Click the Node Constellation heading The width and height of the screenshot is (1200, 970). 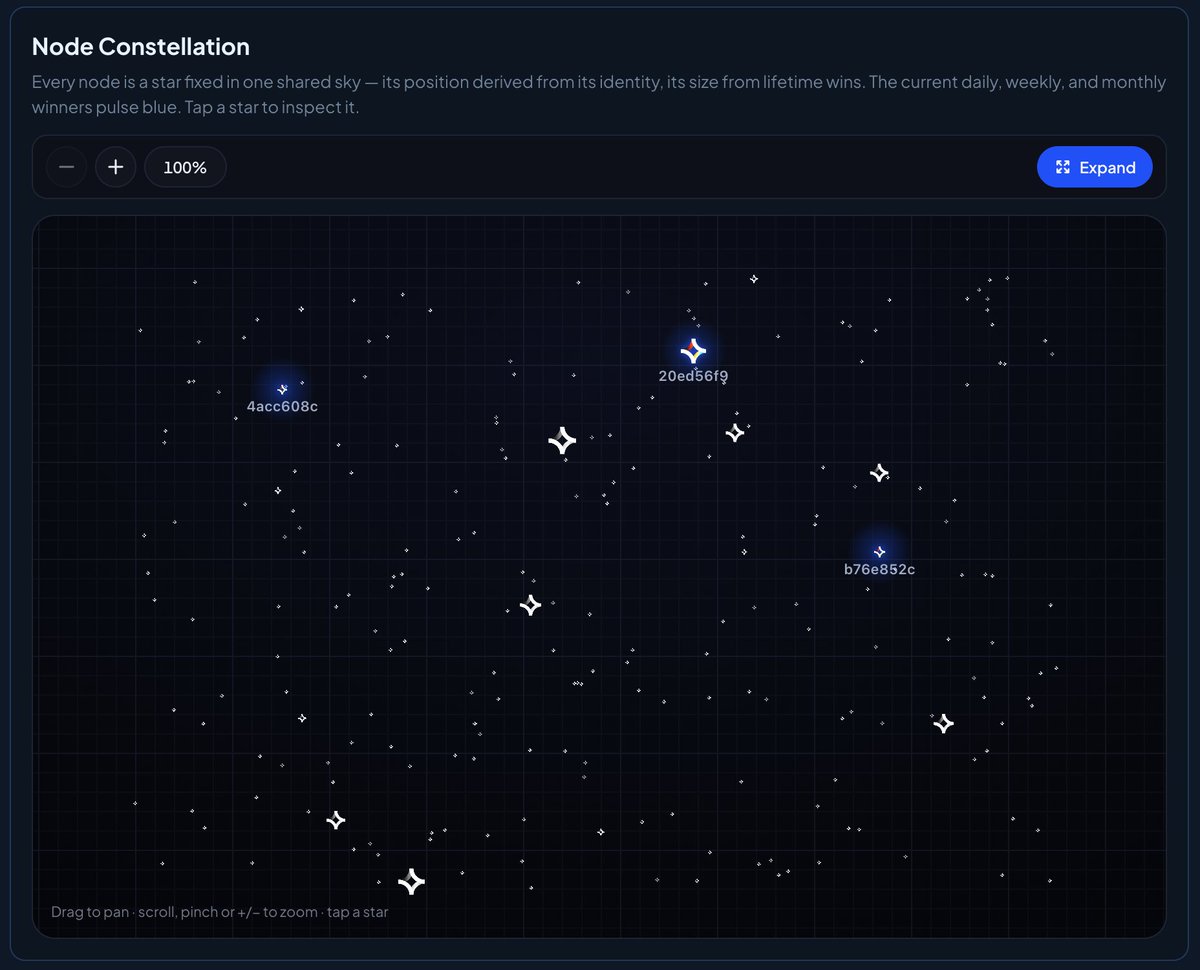tap(141, 46)
